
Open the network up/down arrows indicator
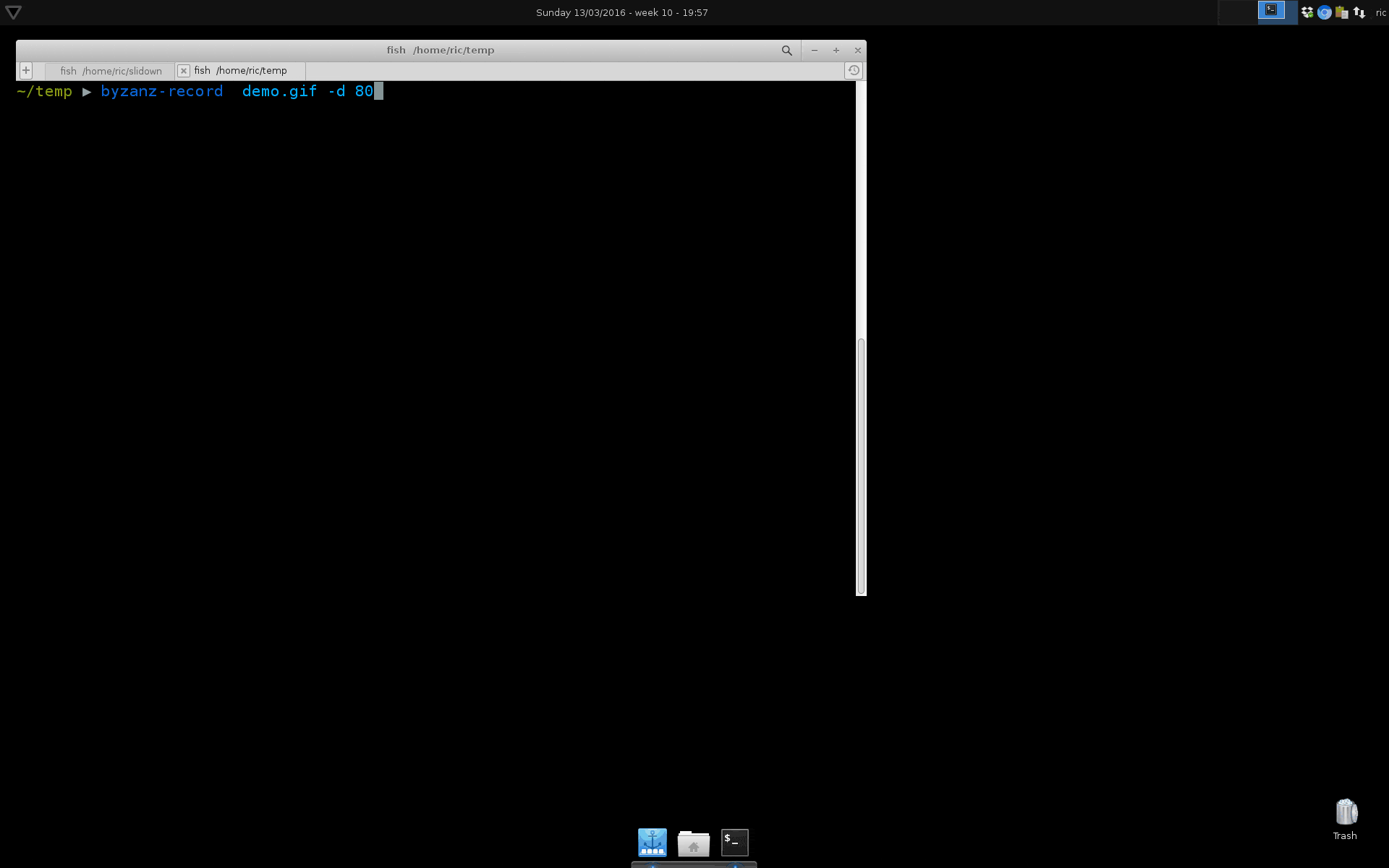click(1359, 12)
